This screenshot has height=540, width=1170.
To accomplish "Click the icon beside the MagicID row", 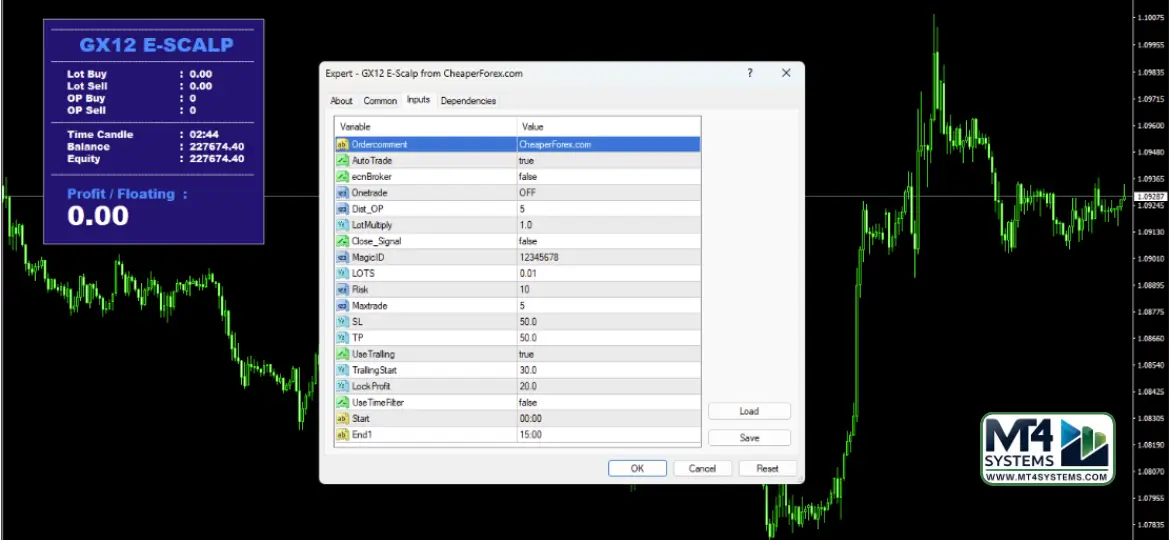I will (x=342, y=257).
